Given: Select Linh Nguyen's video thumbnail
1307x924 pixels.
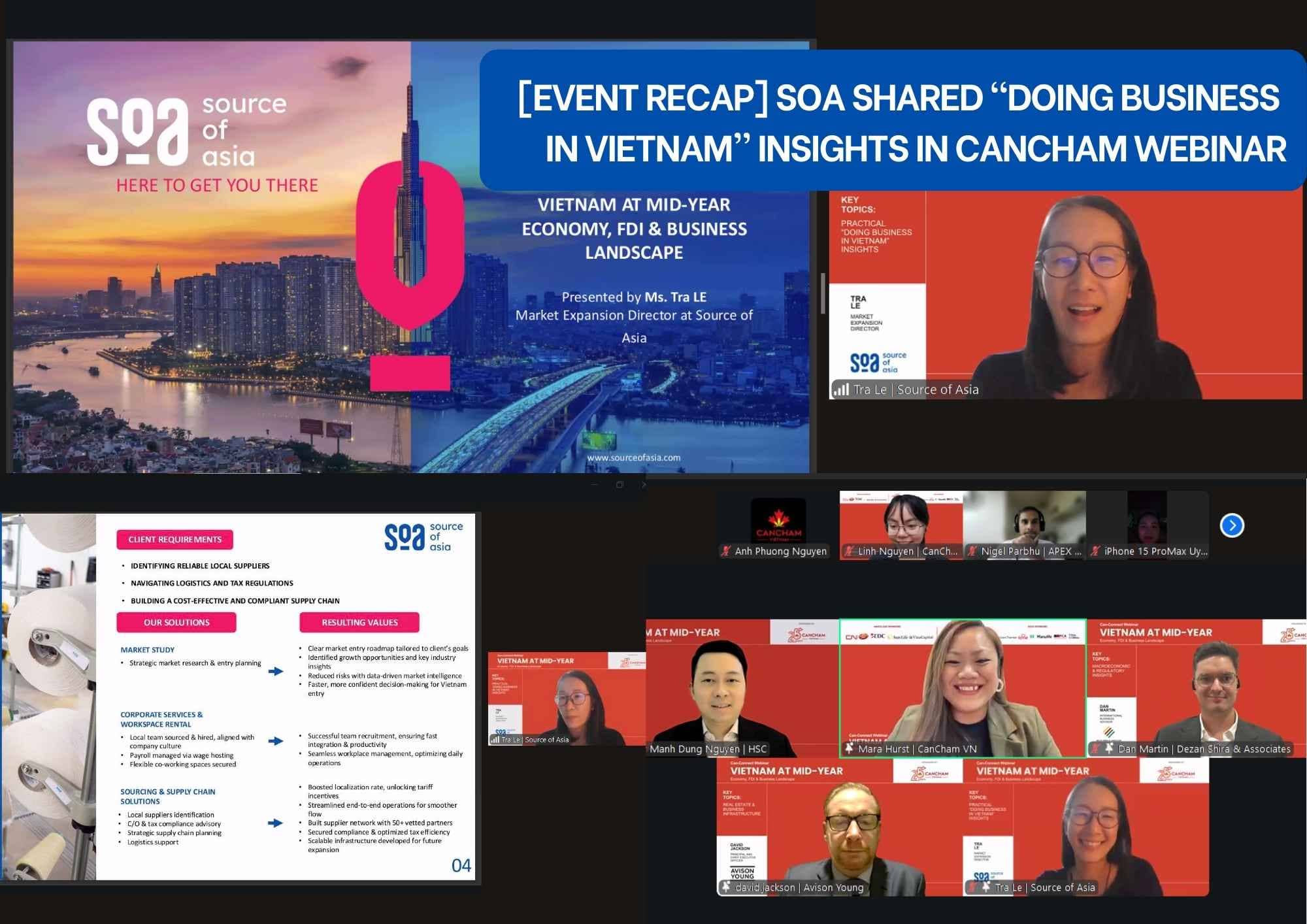Looking at the screenshot, I should click(x=901, y=525).
